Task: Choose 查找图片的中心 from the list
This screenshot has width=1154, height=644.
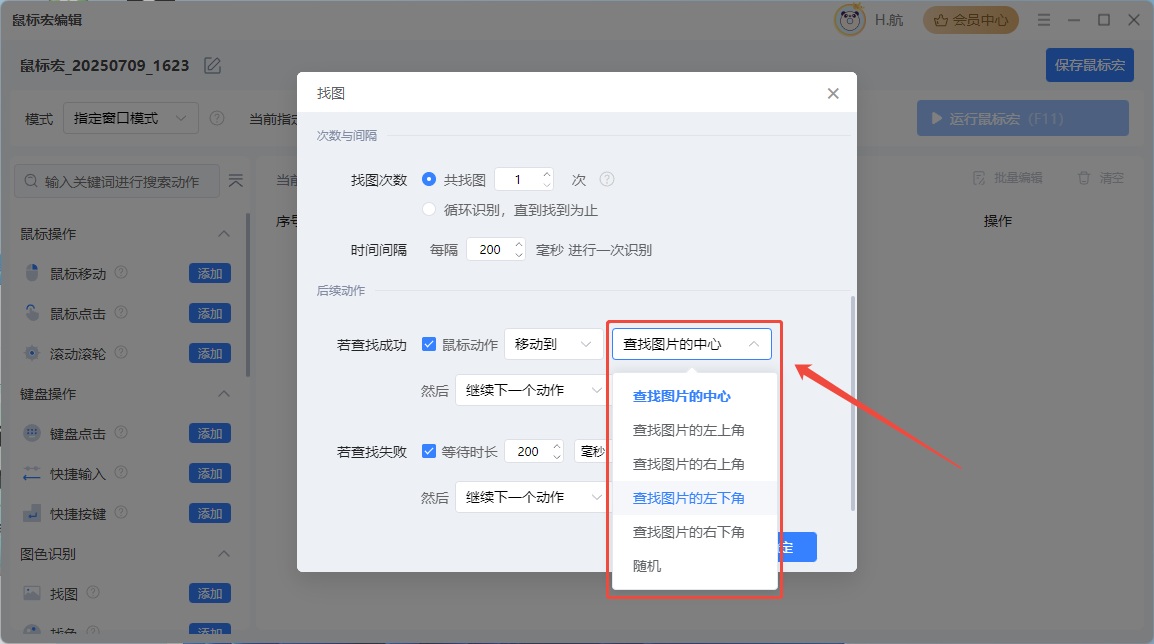Action: tap(695, 396)
